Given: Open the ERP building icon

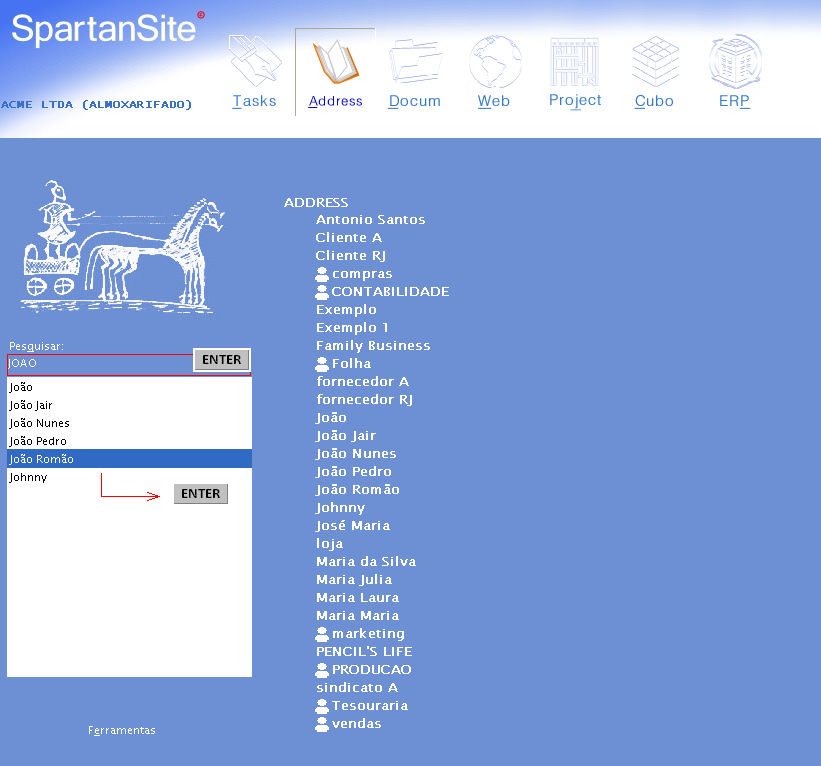Looking at the screenshot, I should pyautogui.click(x=735, y=61).
